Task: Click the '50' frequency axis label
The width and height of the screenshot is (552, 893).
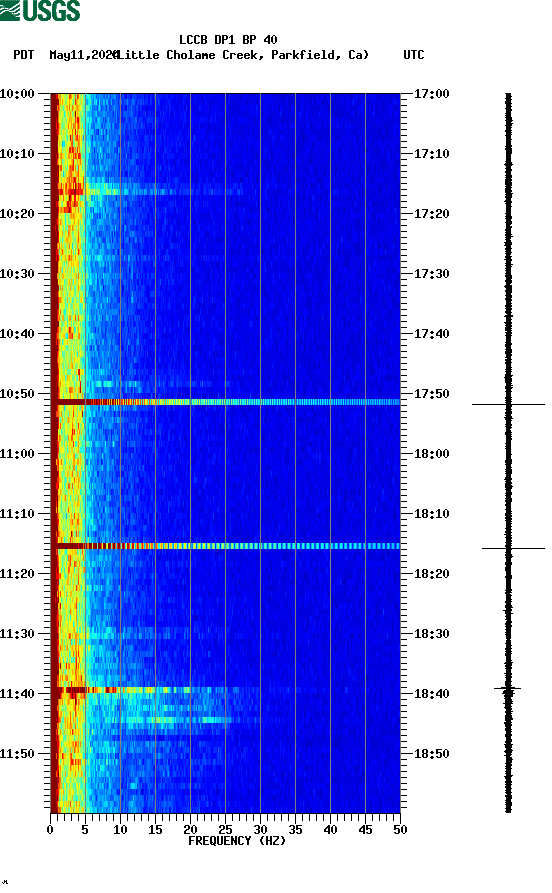Action: pos(400,830)
